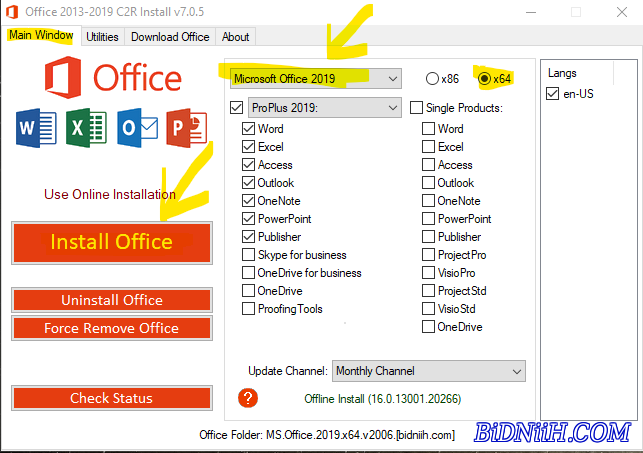Uncheck Outlook under ProPlus 2019
This screenshot has width=643, height=453.
[x=249, y=183]
